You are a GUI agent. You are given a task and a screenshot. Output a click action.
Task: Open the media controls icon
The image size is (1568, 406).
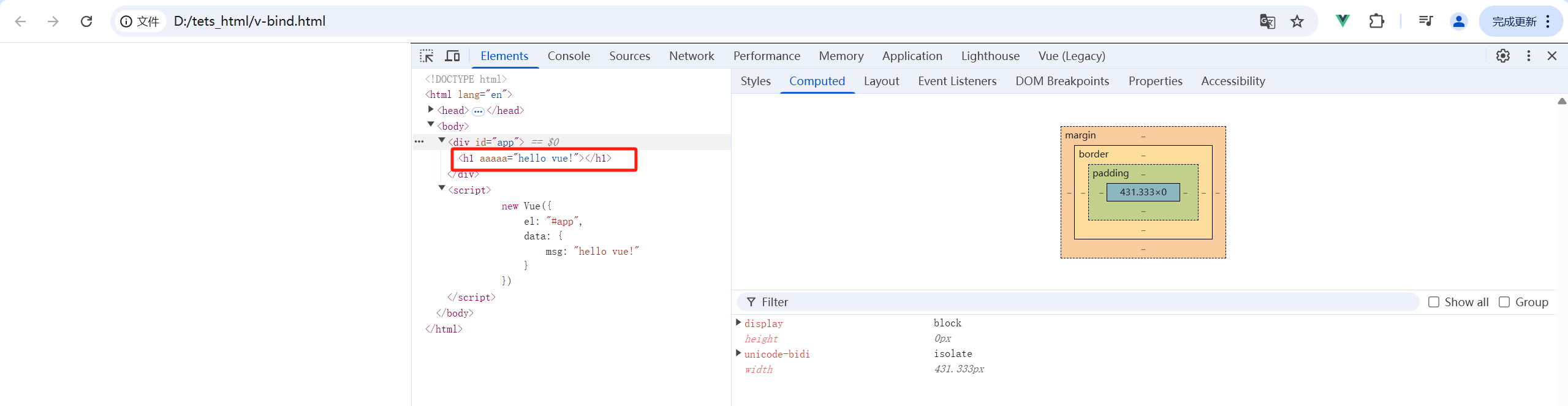pos(1426,21)
